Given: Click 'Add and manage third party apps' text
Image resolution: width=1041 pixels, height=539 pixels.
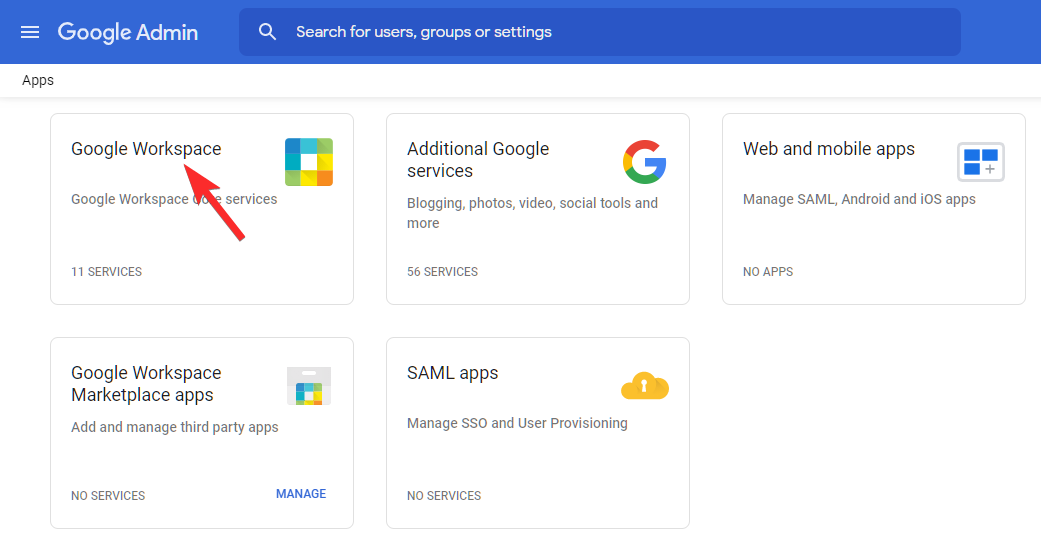Looking at the screenshot, I should [175, 427].
